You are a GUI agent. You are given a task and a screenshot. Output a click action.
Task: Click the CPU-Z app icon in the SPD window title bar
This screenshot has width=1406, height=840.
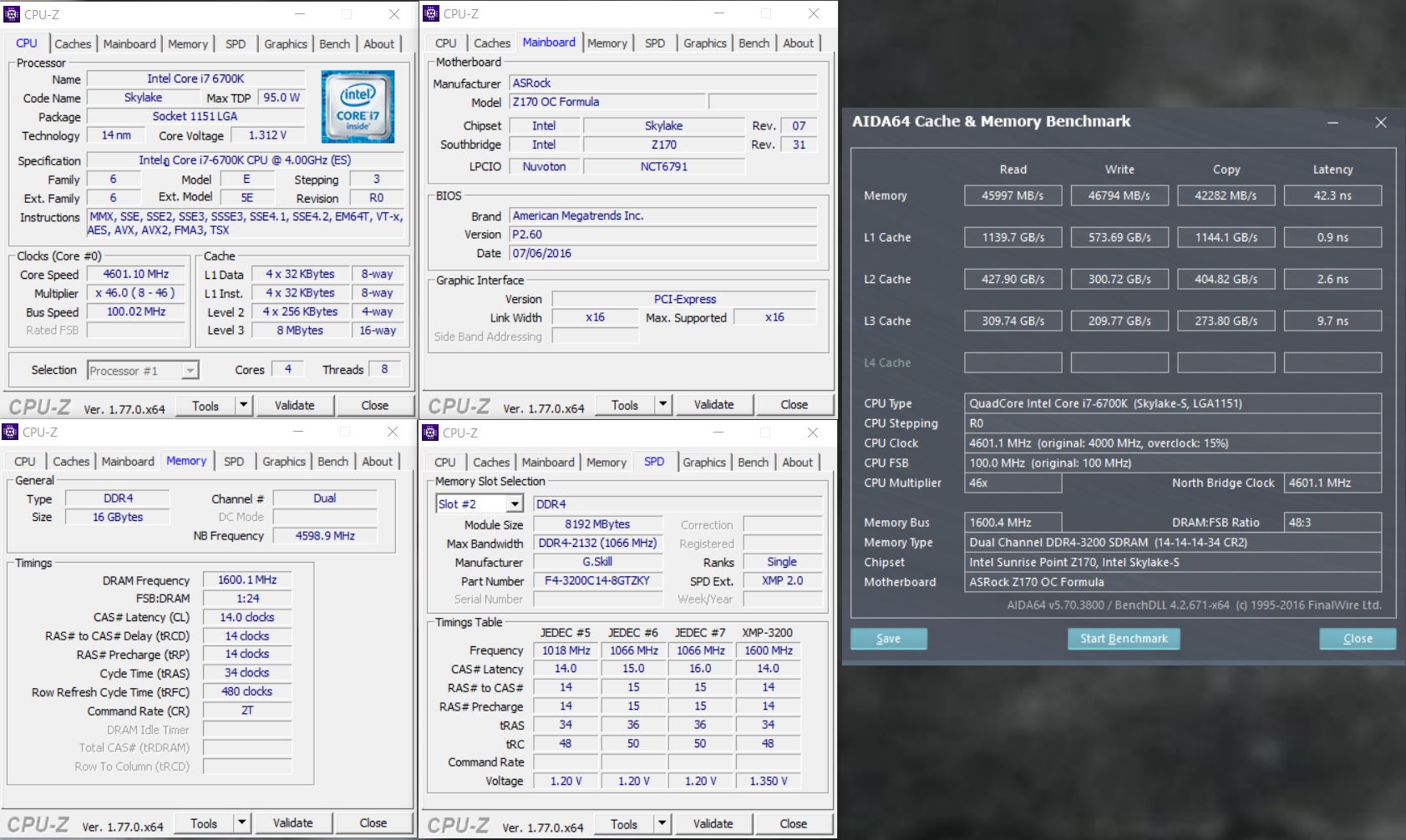tap(430, 433)
